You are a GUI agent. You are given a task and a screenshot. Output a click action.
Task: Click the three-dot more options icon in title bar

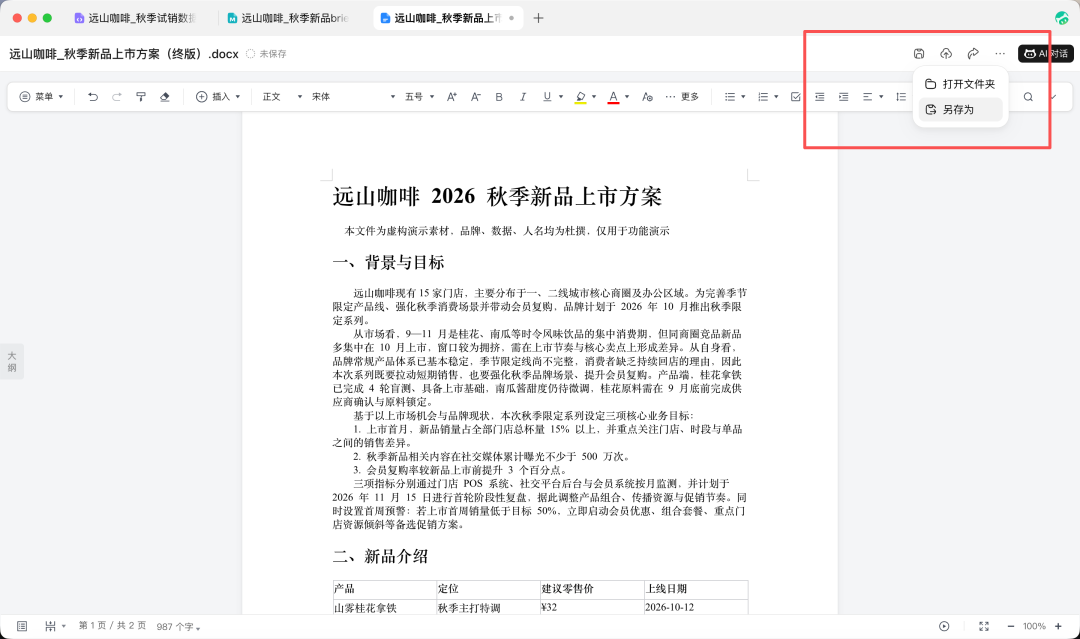(999, 54)
